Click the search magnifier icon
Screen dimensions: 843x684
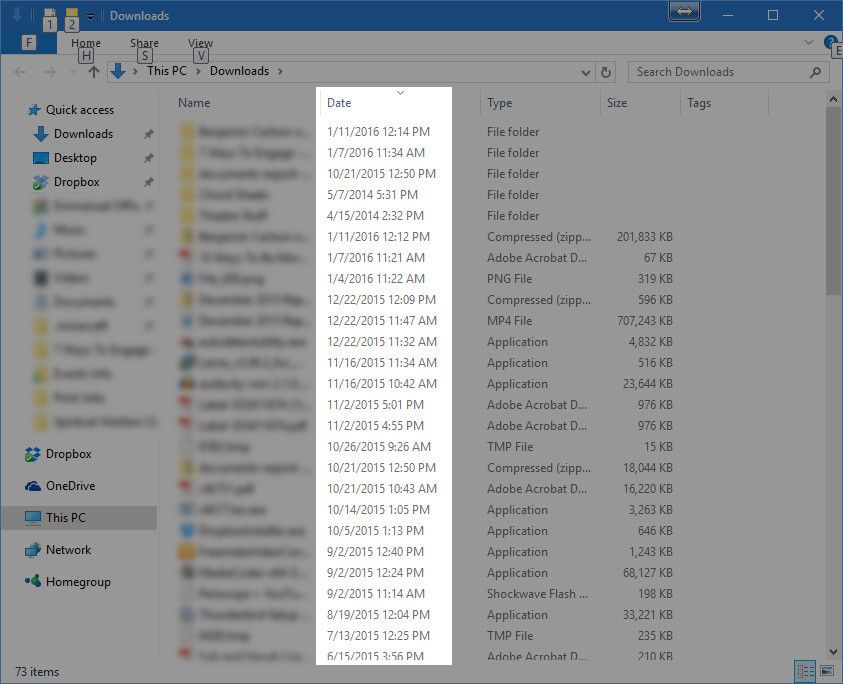pos(815,72)
